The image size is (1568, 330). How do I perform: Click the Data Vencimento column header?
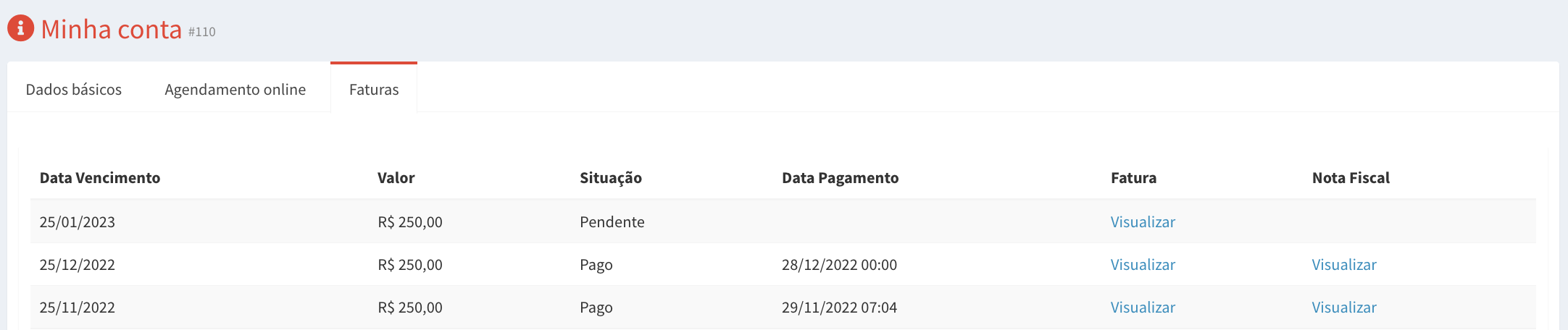tap(100, 177)
